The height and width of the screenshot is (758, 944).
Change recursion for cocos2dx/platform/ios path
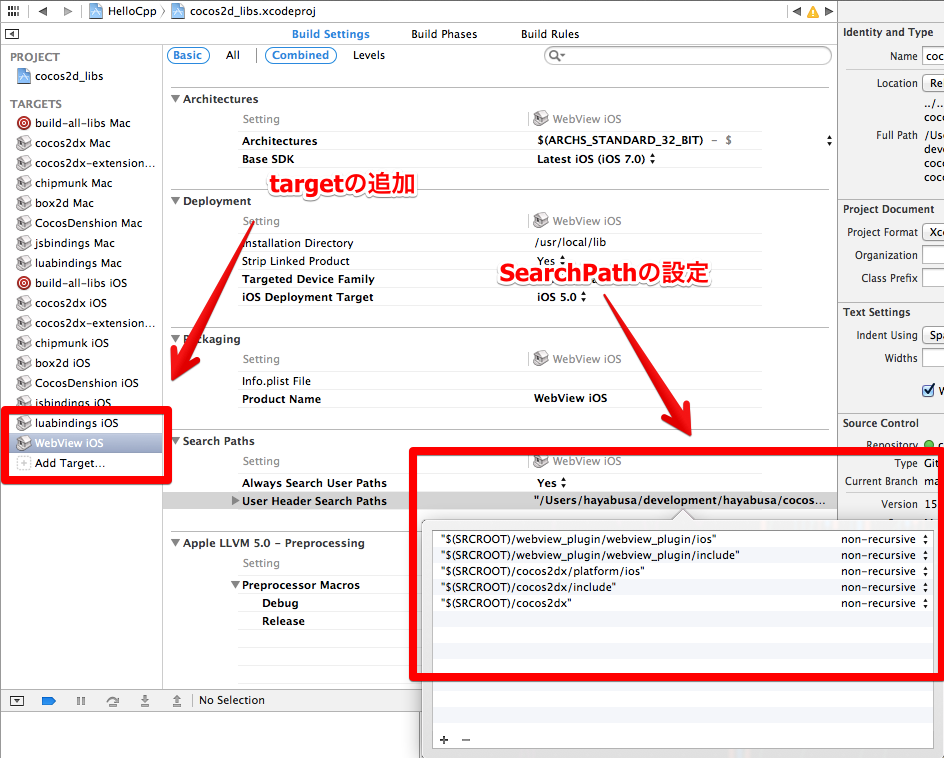(884, 571)
